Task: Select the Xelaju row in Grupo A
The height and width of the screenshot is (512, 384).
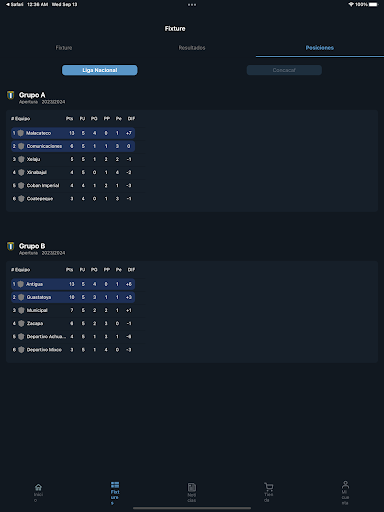Action: click(x=73, y=159)
